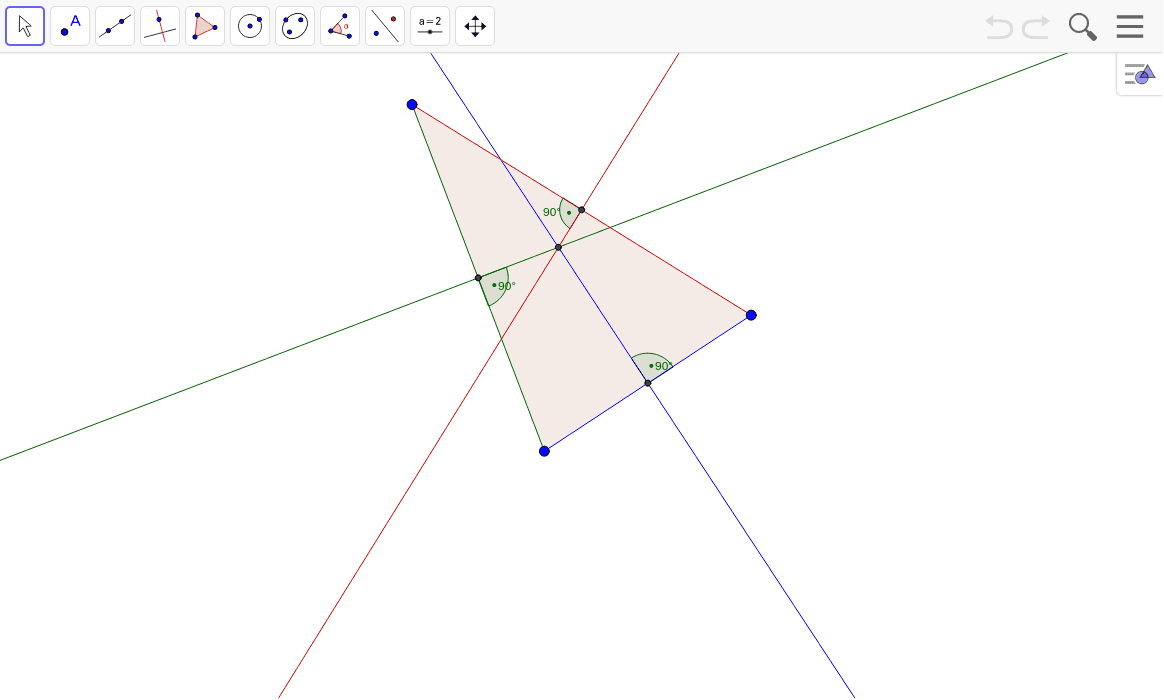The image size is (1164, 700).
Task: Redo the last undone action
Action: [1036, 27]
